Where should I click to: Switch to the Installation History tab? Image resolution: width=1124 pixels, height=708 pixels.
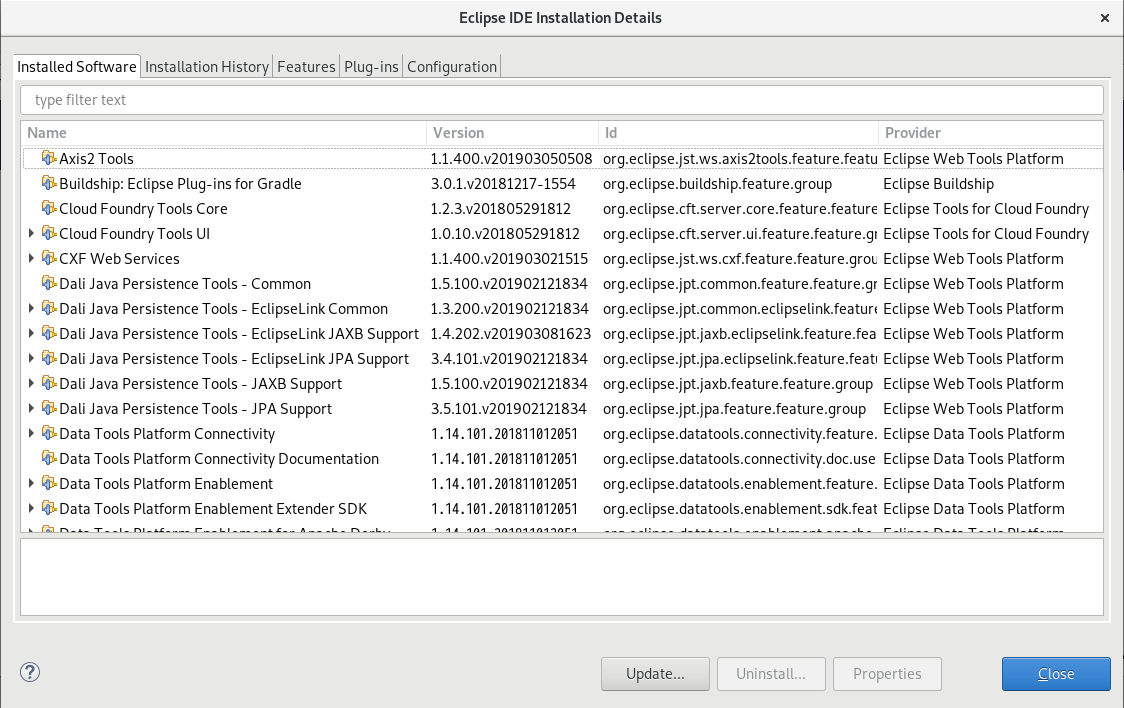pos(206,67)
